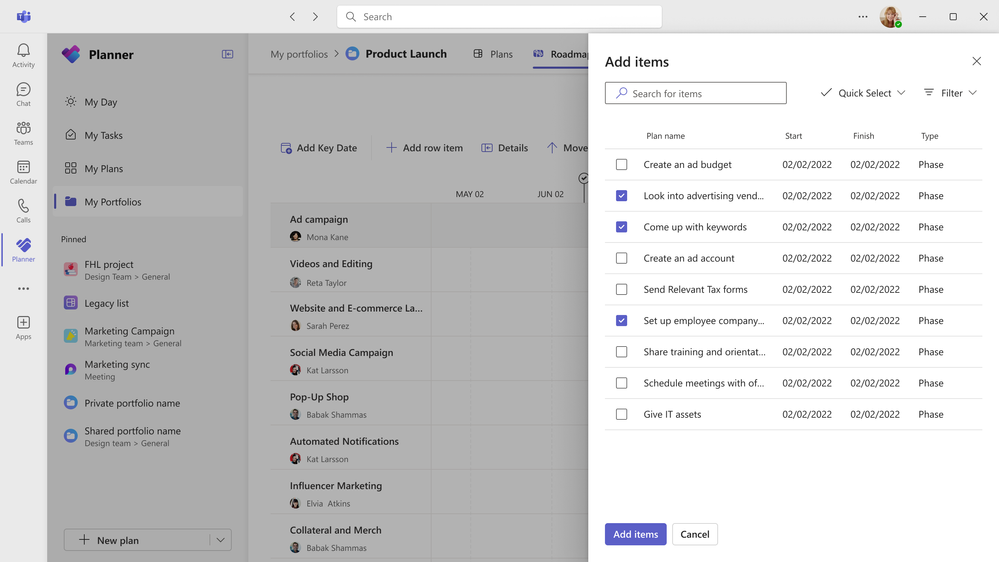Click the Add items button
999x562 pixels.
coord(635,534)
